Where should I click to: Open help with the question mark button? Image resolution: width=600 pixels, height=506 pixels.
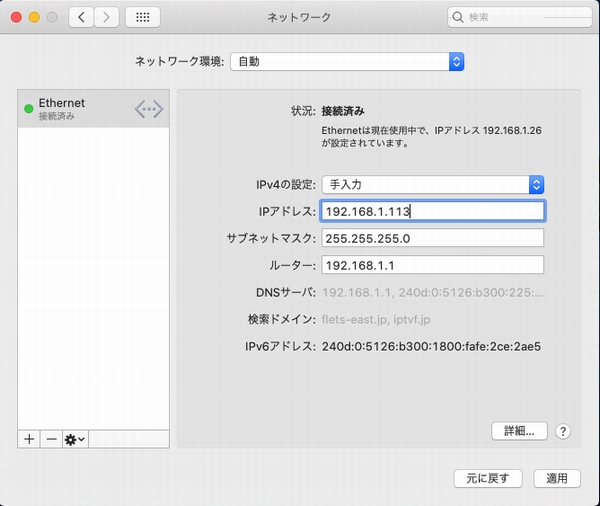tap(562, 431)
